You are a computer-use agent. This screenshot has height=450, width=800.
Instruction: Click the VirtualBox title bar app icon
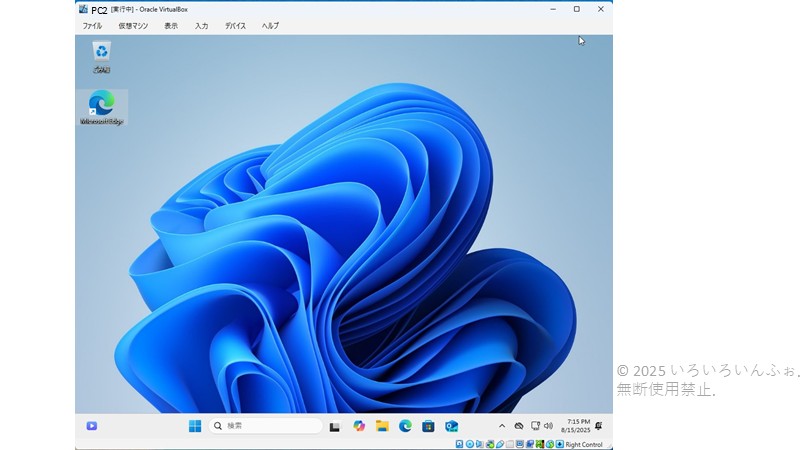point(83,9)
